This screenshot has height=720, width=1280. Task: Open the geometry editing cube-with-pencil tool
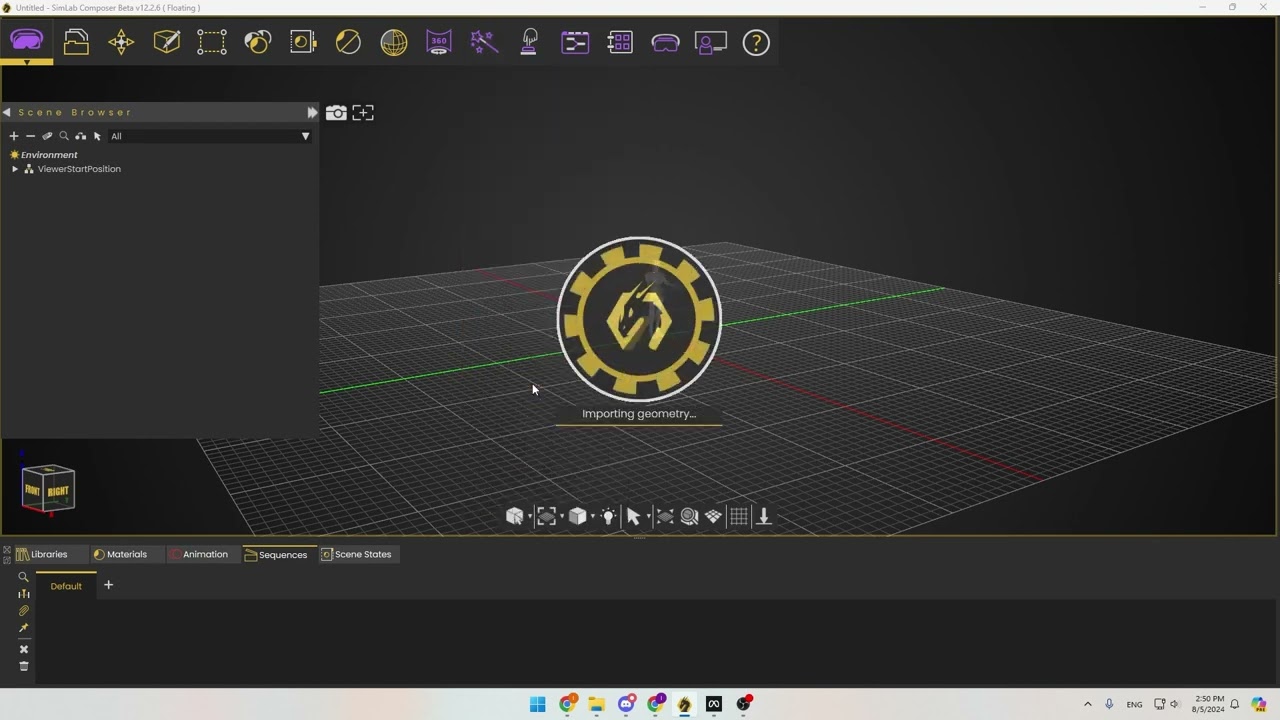167,42
